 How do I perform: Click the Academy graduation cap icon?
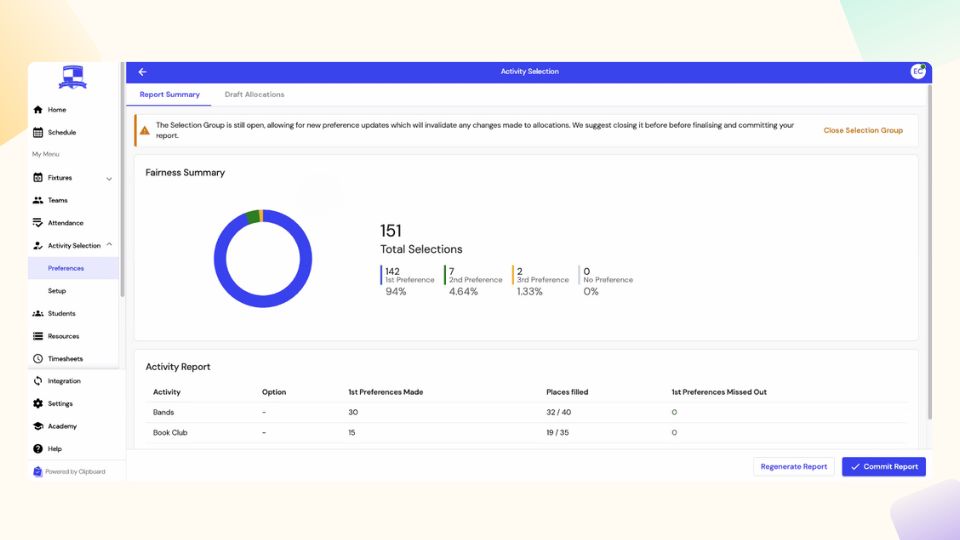tap(38, 426)
